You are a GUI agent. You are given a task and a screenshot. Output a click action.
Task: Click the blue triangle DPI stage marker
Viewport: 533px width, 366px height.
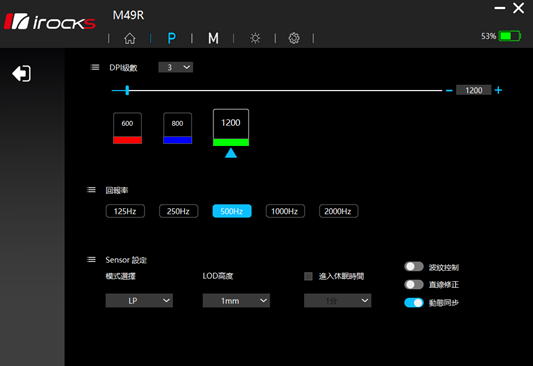pos(231,153)
